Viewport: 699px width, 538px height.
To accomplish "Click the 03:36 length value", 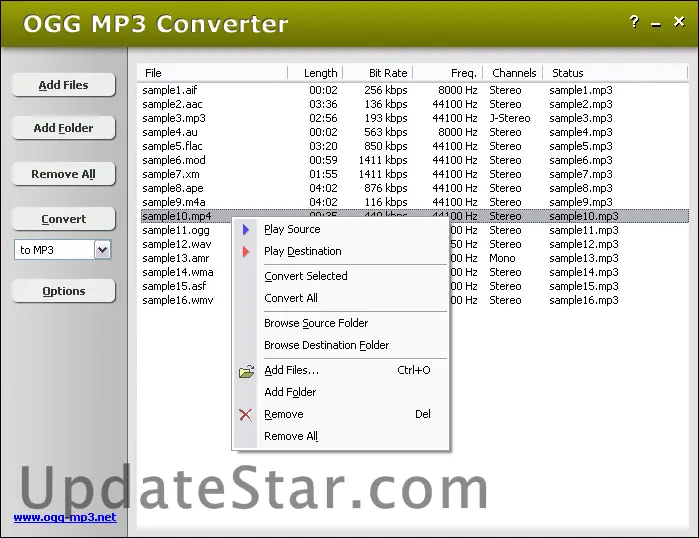I will click(323, 104).
